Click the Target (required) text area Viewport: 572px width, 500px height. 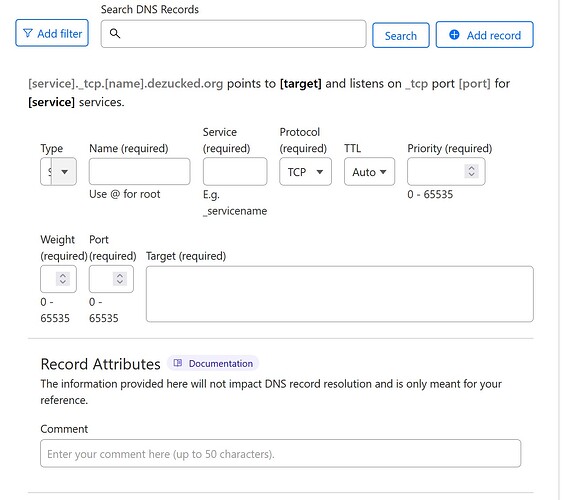point(340,294)
